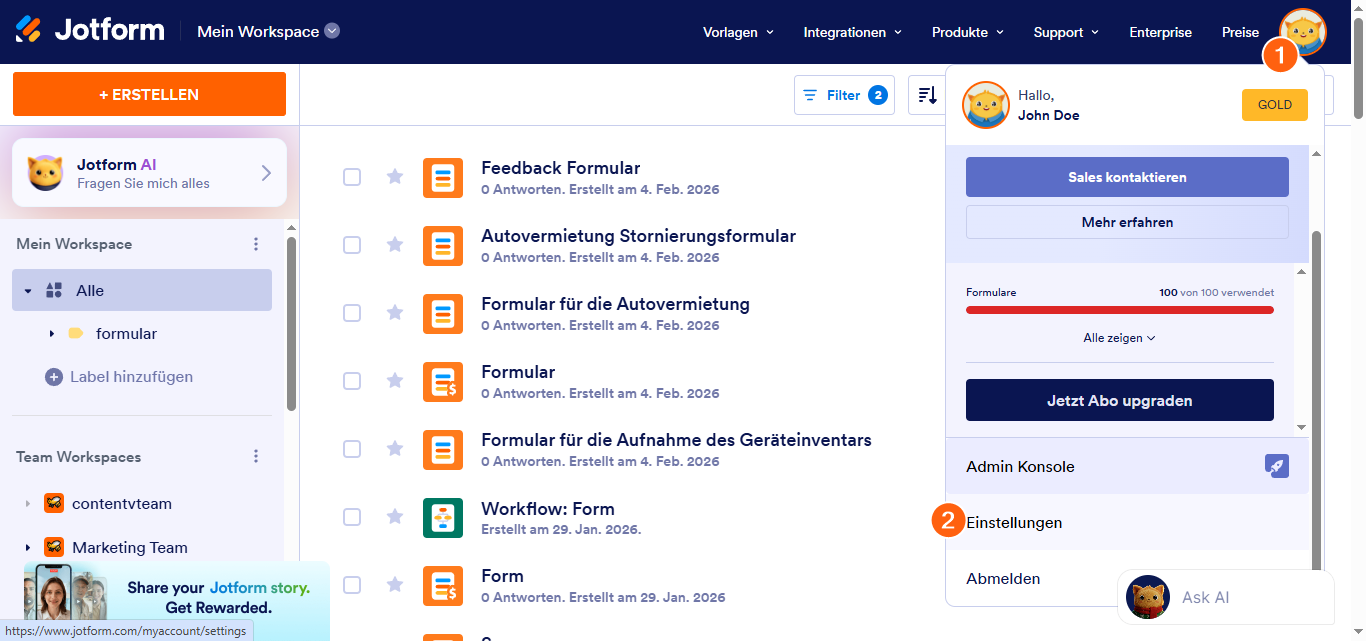This screenshot has width=1366, height=641.
Task: Check the box for Formular für die Autovermietung
Action: [352, 312]
